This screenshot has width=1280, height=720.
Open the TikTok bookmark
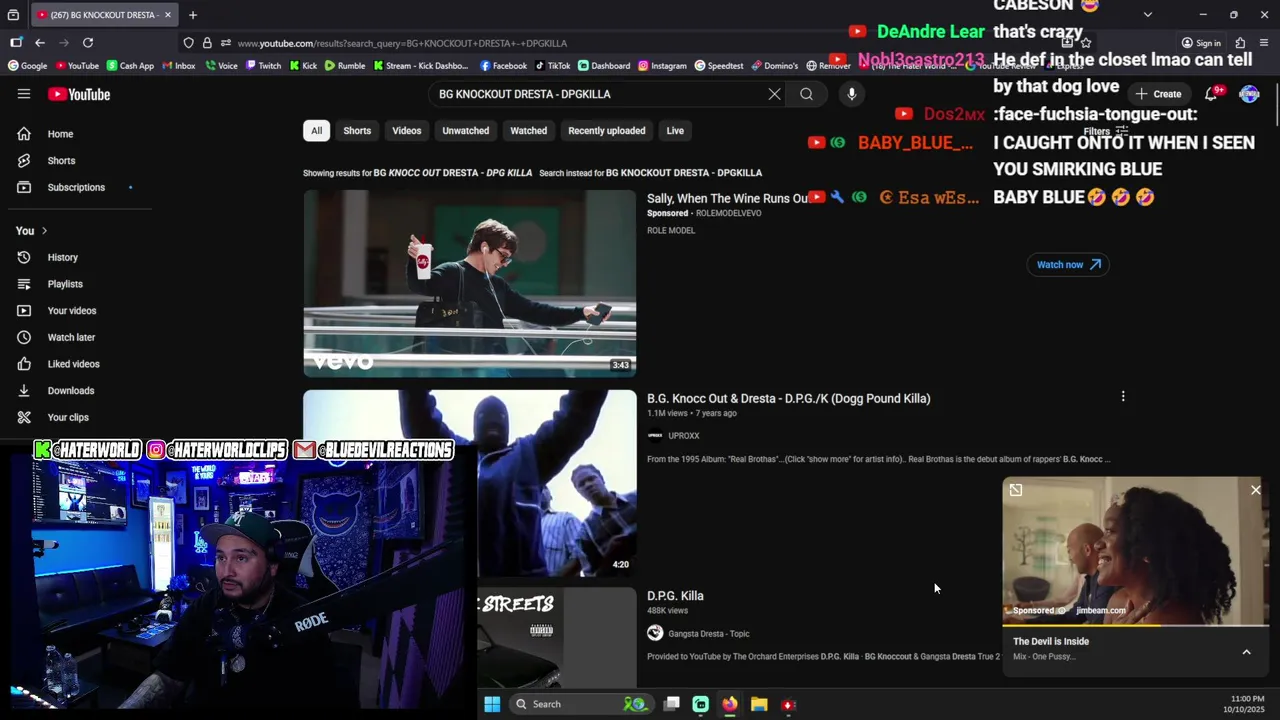[x=553, y=66]
